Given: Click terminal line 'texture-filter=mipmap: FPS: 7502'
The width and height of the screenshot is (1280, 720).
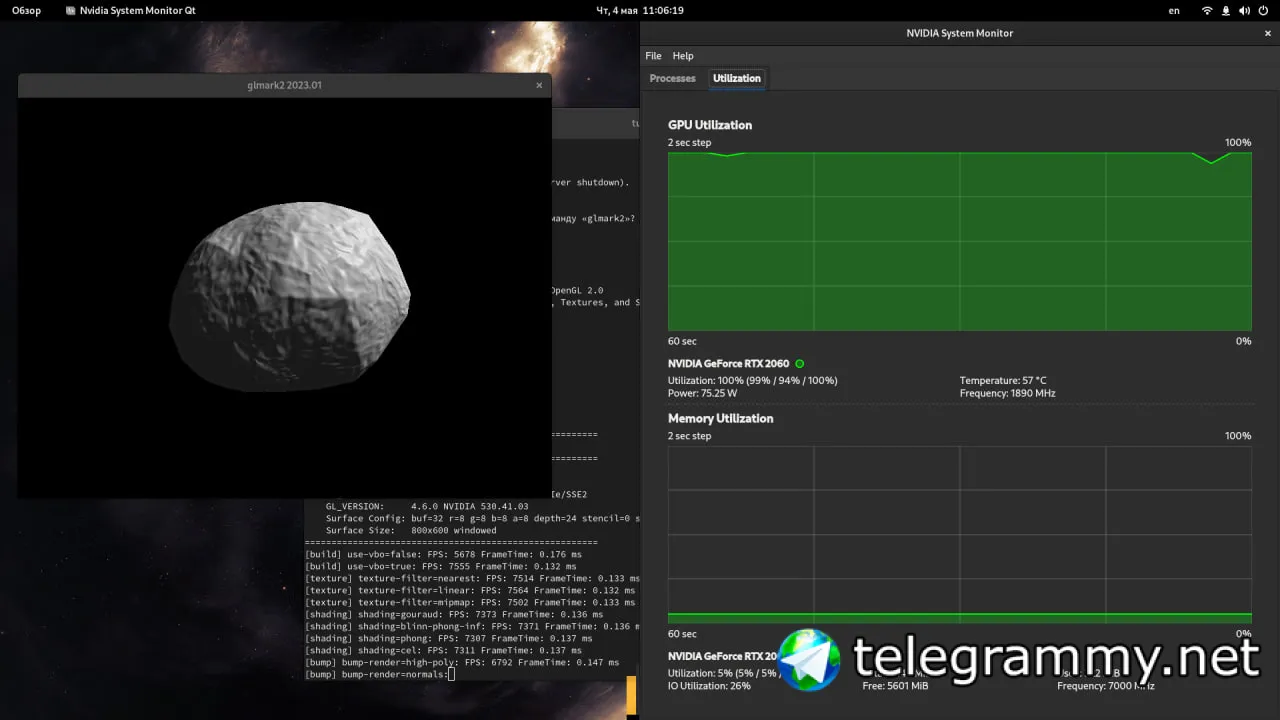Looking at the screenshot, I should [x=470, y=602].
